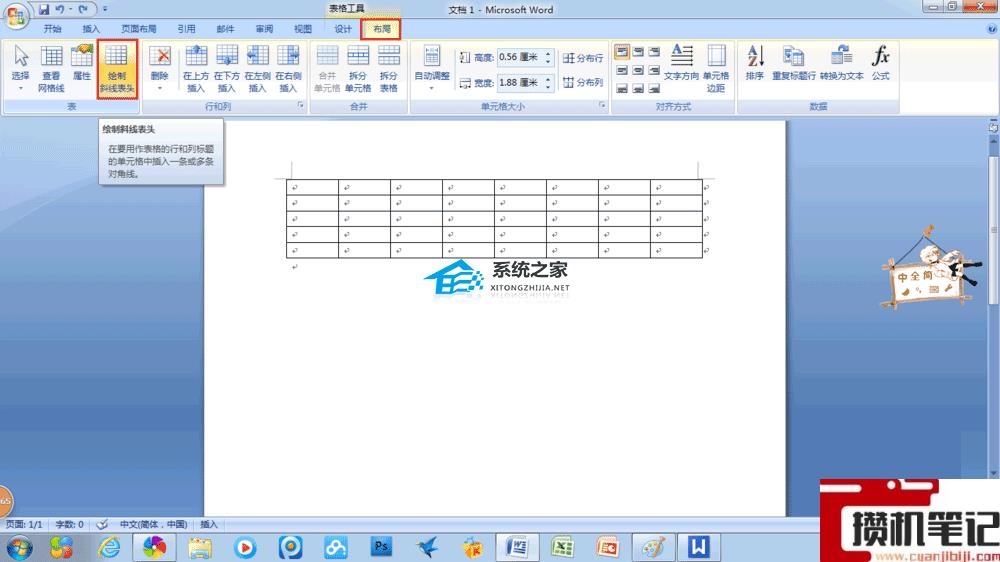Click the Sort (排序) button
Screen dimensions: 1000x562
[754, 63]
